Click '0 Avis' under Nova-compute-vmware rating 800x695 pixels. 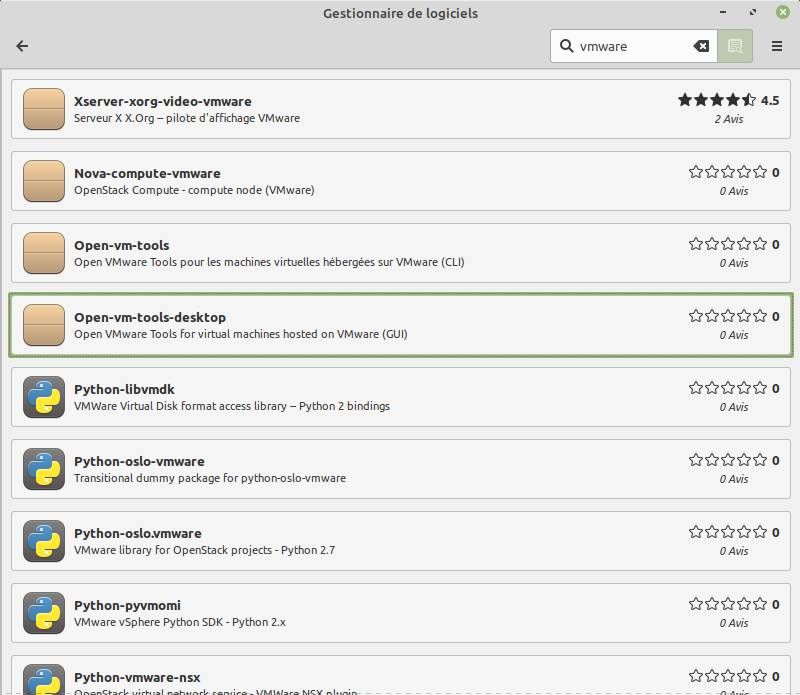click(x=734, y=191)
